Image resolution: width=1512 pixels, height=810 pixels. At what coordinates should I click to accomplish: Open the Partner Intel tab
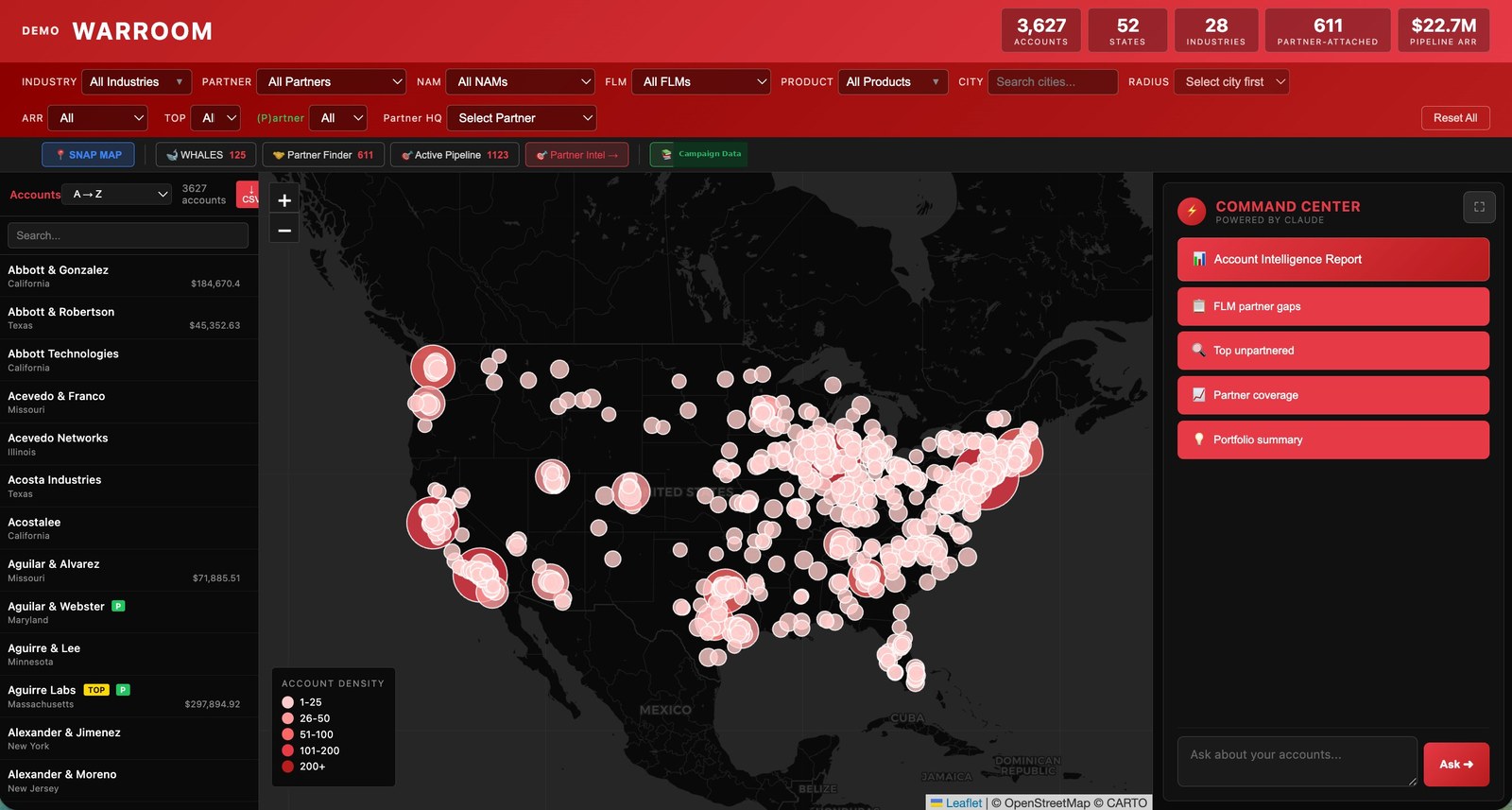pos(576,155)
